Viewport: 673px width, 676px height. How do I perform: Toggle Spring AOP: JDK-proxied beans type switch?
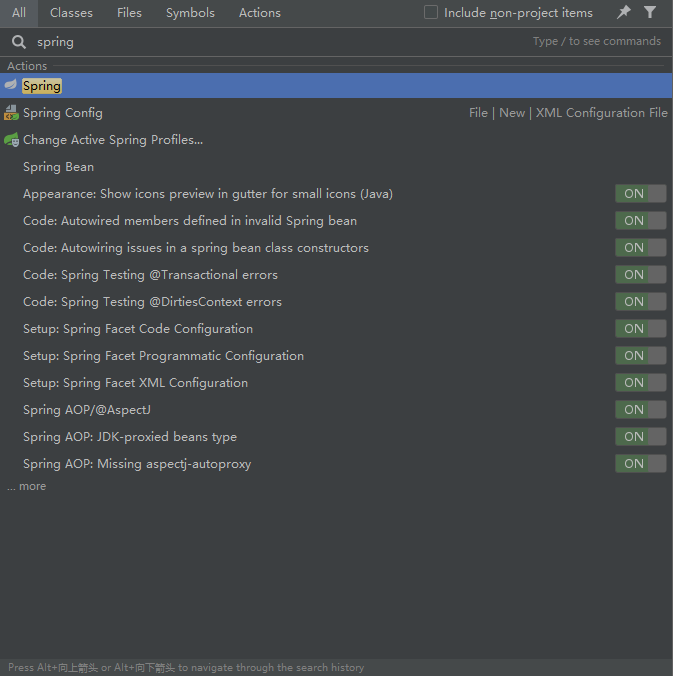tap(640, 437)
